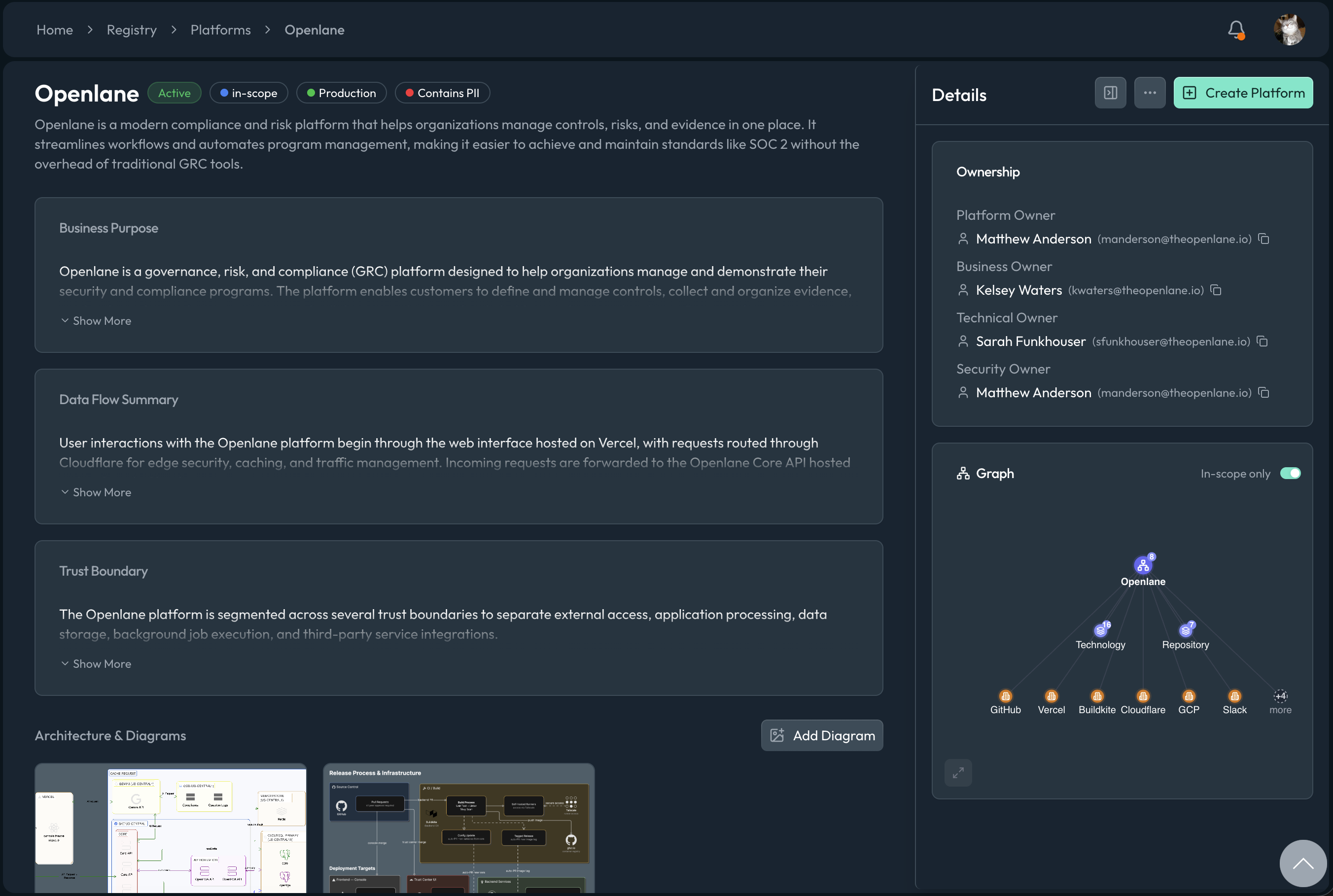The width and height of the screenshot is (1333, 896).
Task: Collapse the Details side panel icon
Action: pyautogui.click(x=1111, y=93)
